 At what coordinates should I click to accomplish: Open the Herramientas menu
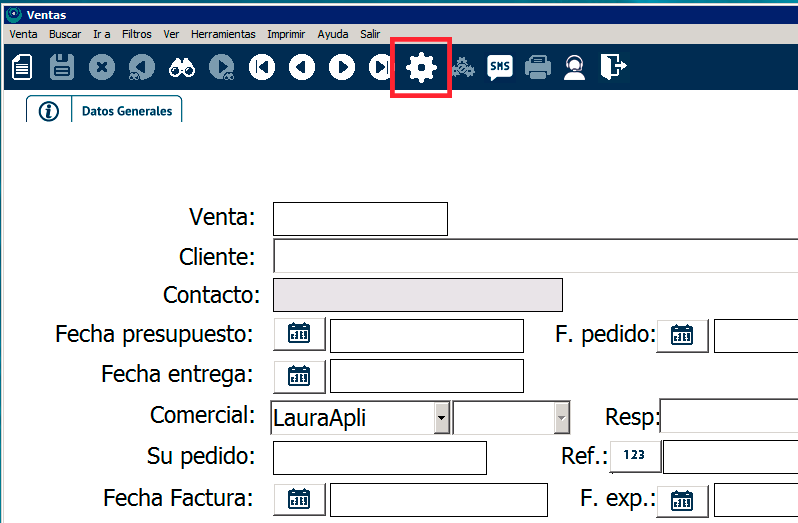tap(222, 34)
